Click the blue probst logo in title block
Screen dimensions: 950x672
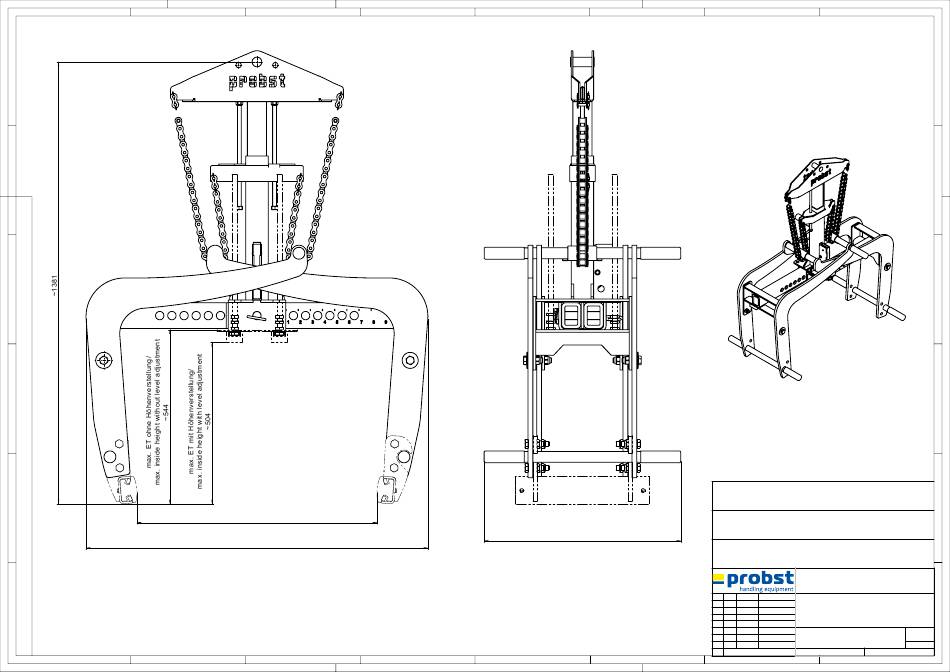click(760, 578)
